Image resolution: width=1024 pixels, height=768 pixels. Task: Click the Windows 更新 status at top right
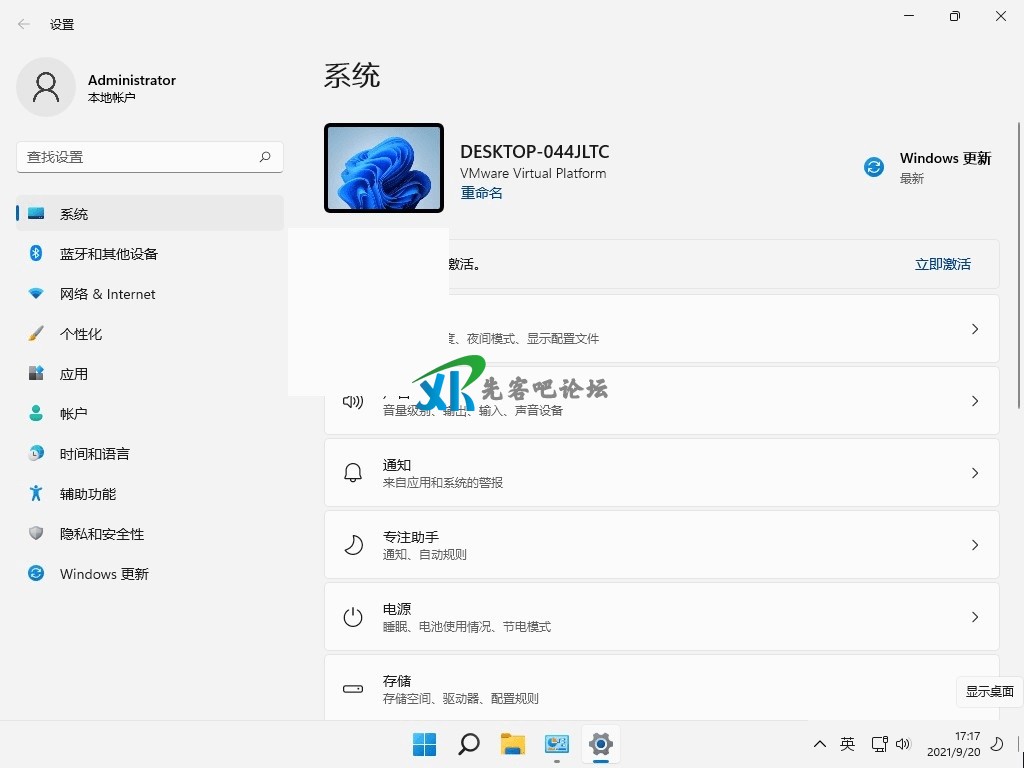coord(928,167)
